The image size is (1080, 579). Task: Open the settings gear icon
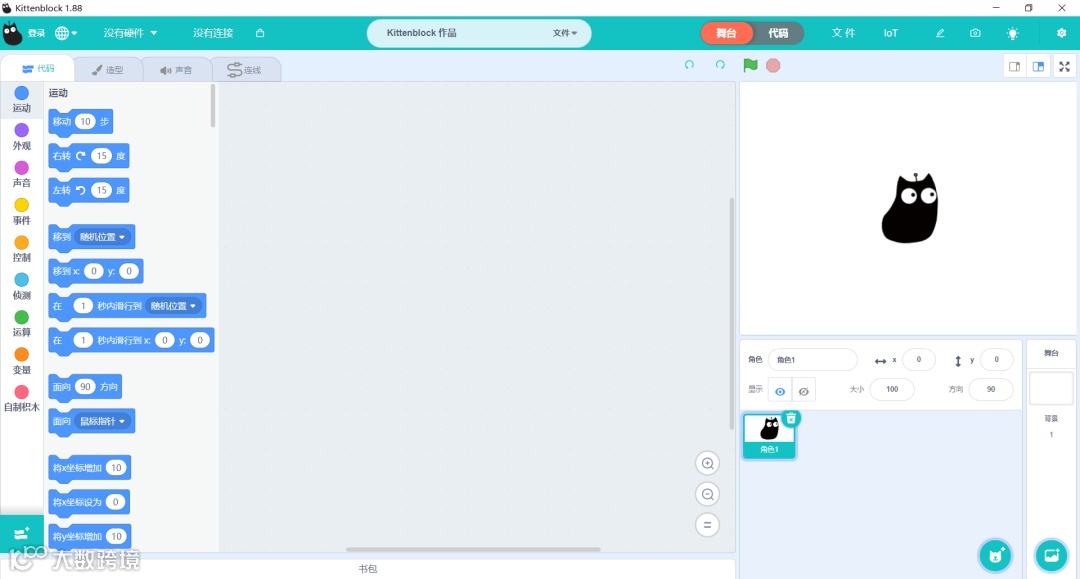[x=1061, y=33]
